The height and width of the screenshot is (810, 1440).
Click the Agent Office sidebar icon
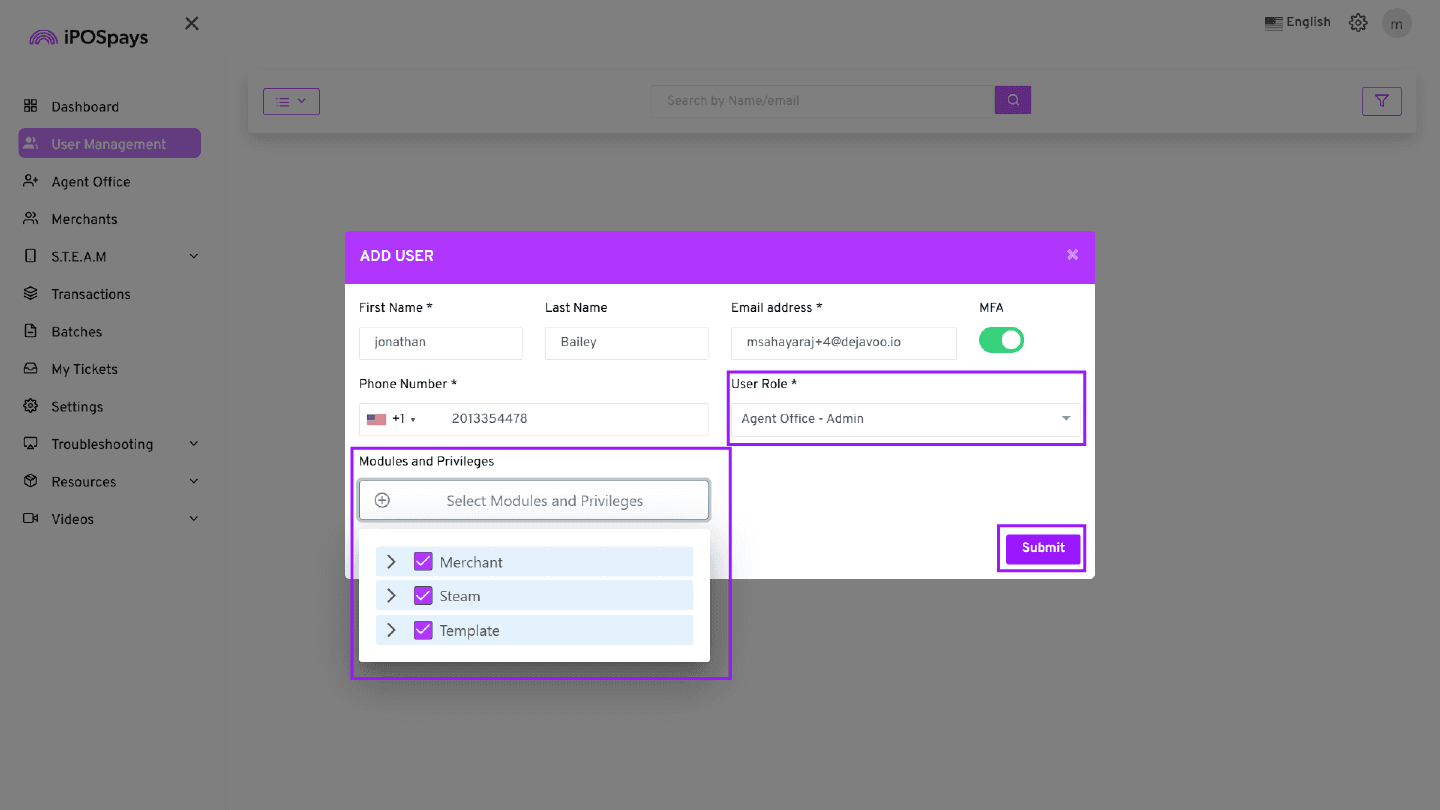click(x=31, y=181)
